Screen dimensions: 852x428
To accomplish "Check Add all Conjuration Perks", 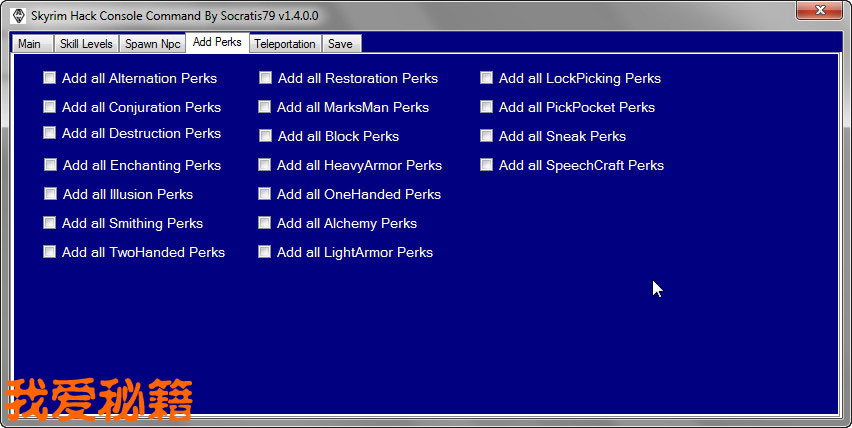I will [50, 107].
